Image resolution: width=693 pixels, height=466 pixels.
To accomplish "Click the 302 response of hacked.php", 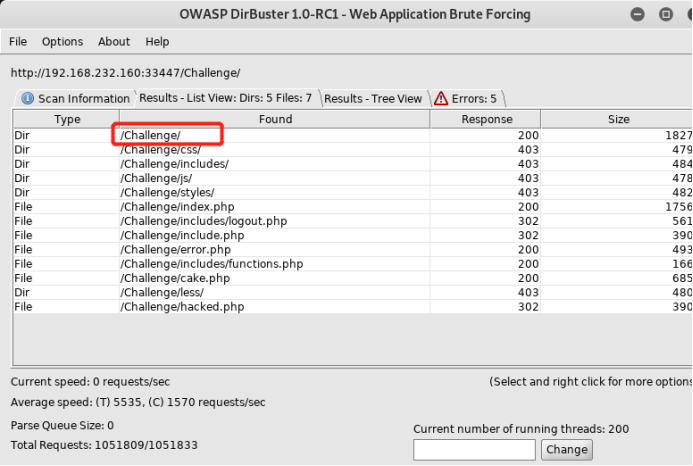I will pos(528,306).
